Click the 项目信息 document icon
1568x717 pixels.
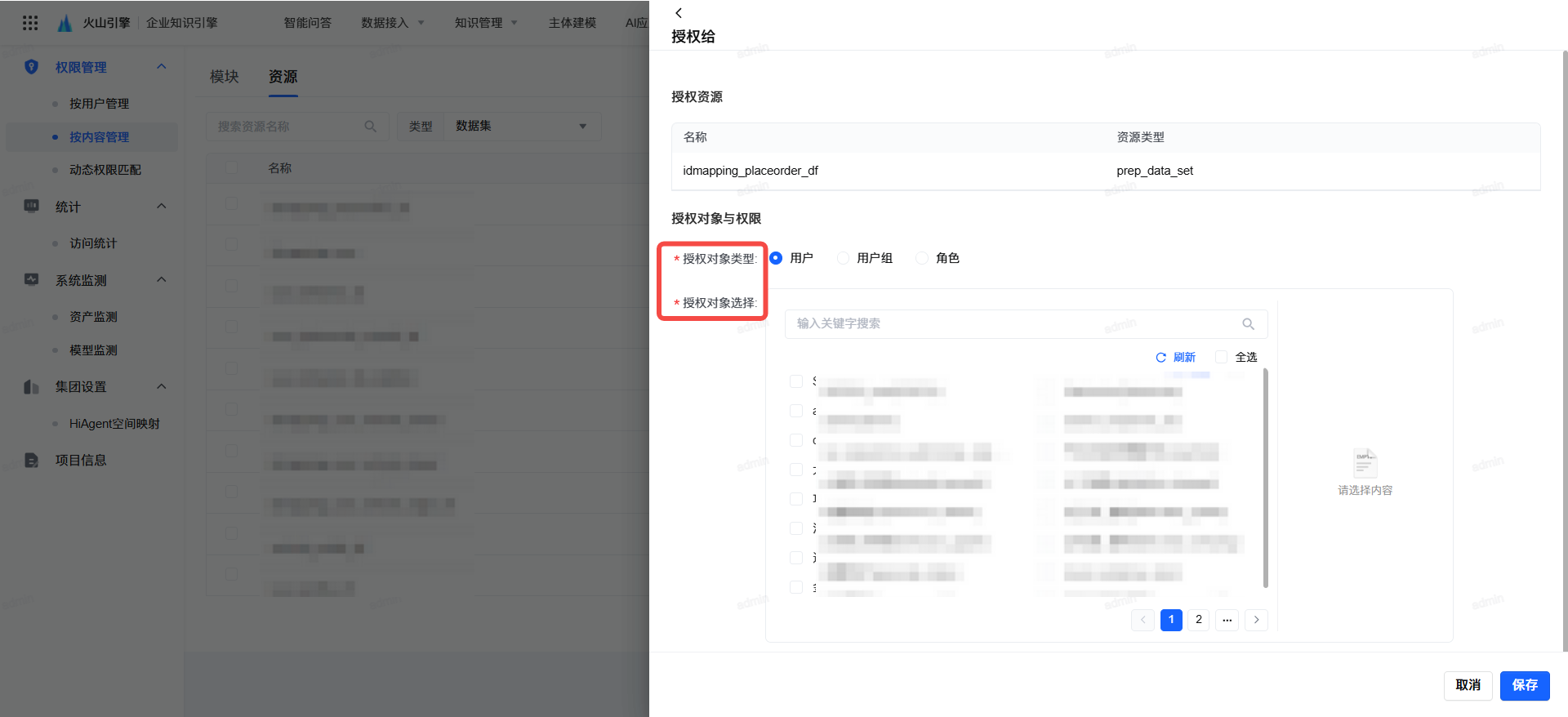(32, 460)
